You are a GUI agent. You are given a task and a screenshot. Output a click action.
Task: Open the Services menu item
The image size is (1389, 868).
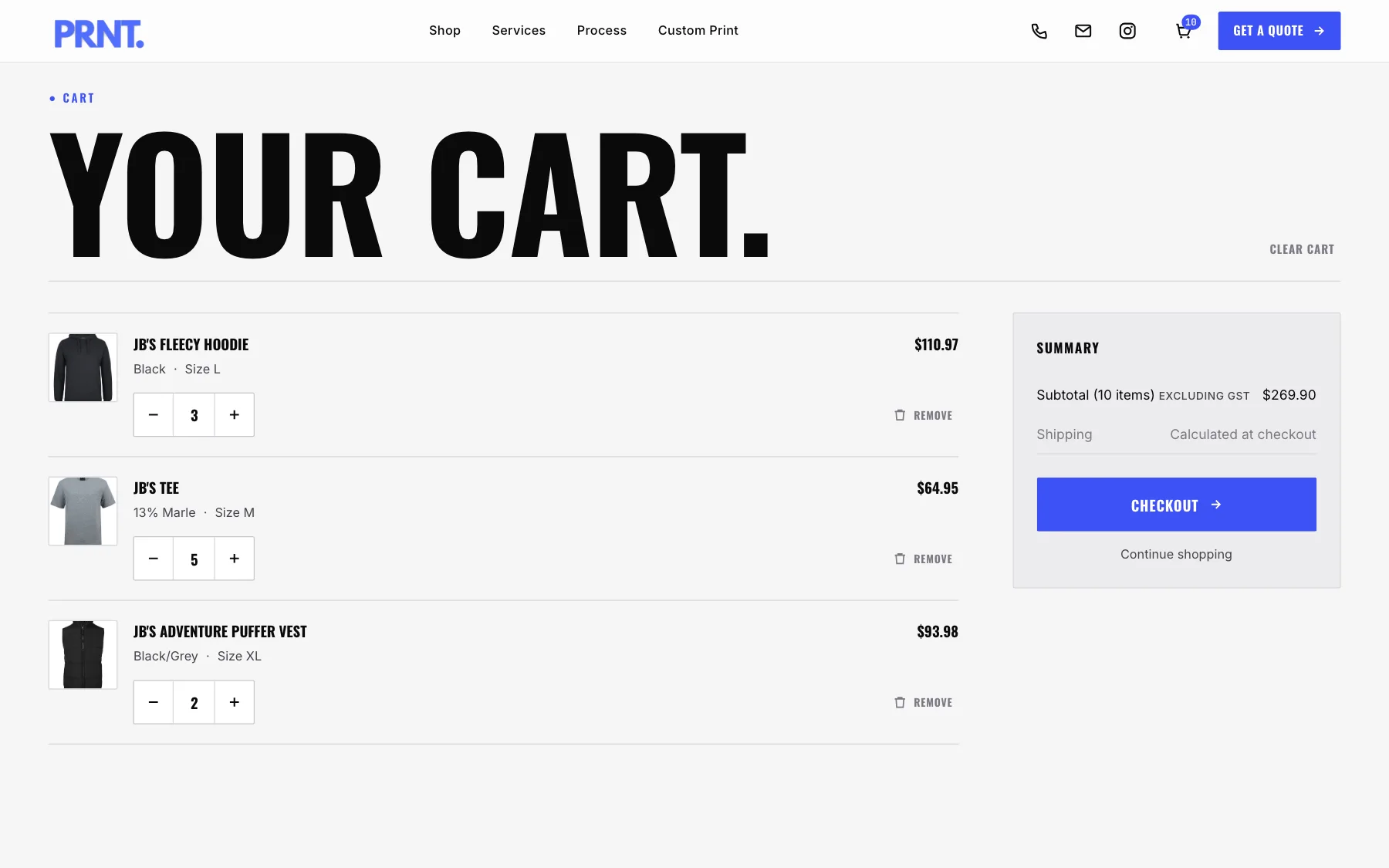519,30
